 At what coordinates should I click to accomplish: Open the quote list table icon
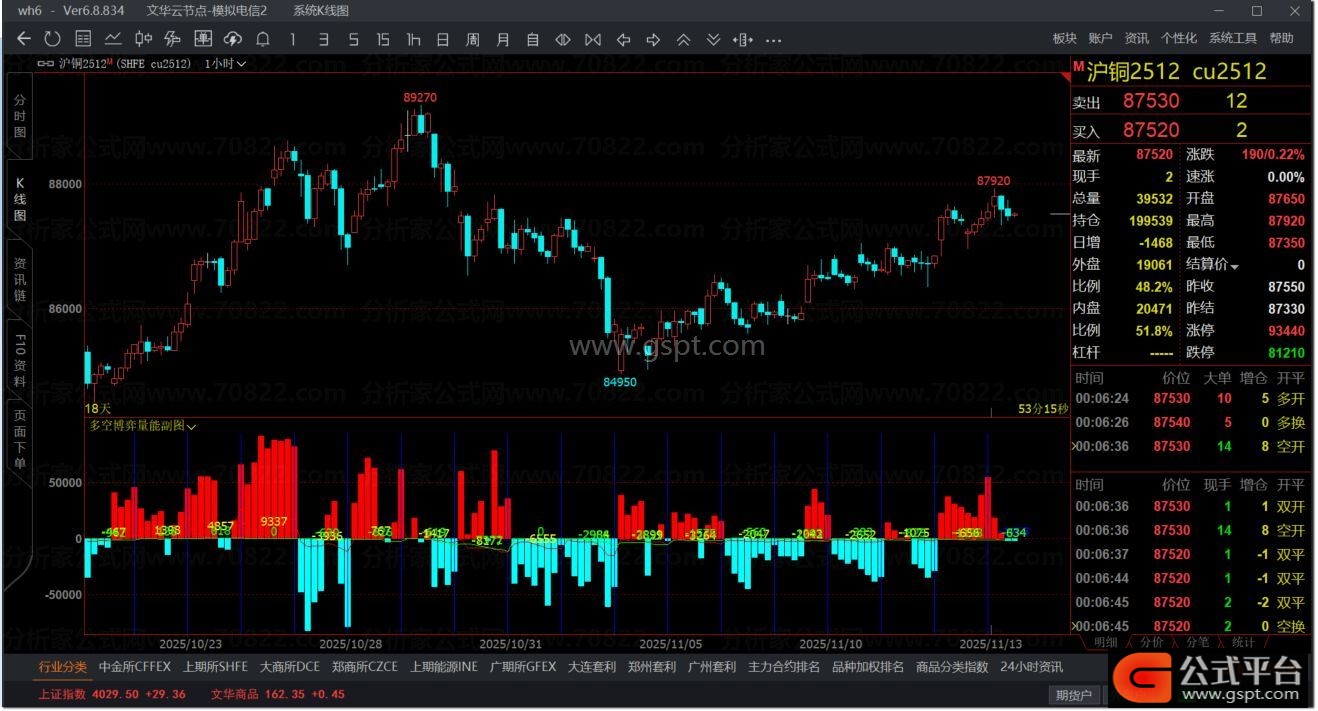pos(83,39)
